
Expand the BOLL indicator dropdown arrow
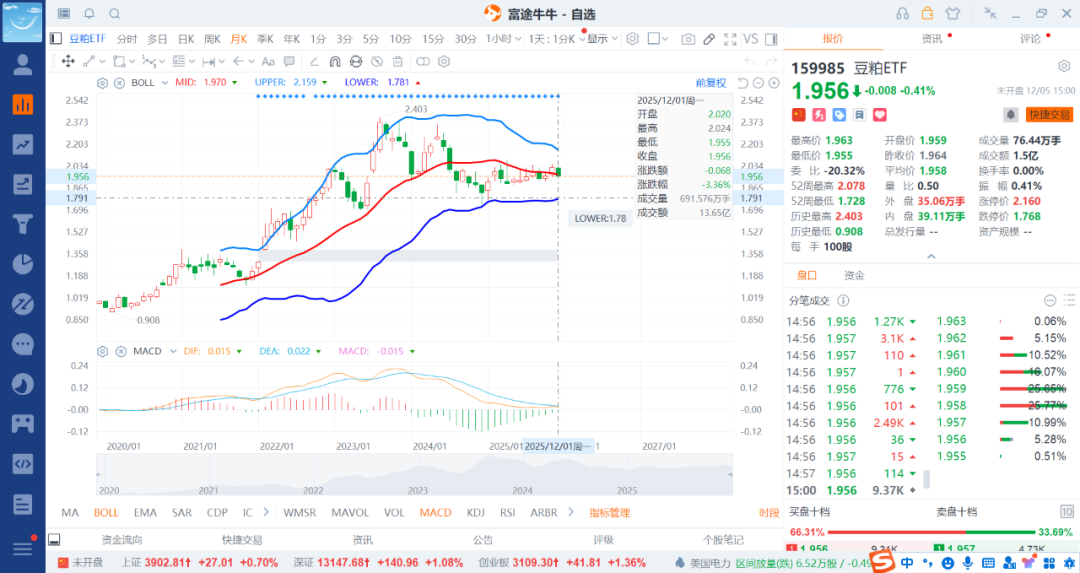pyautogui.click(x=164, y=82)
